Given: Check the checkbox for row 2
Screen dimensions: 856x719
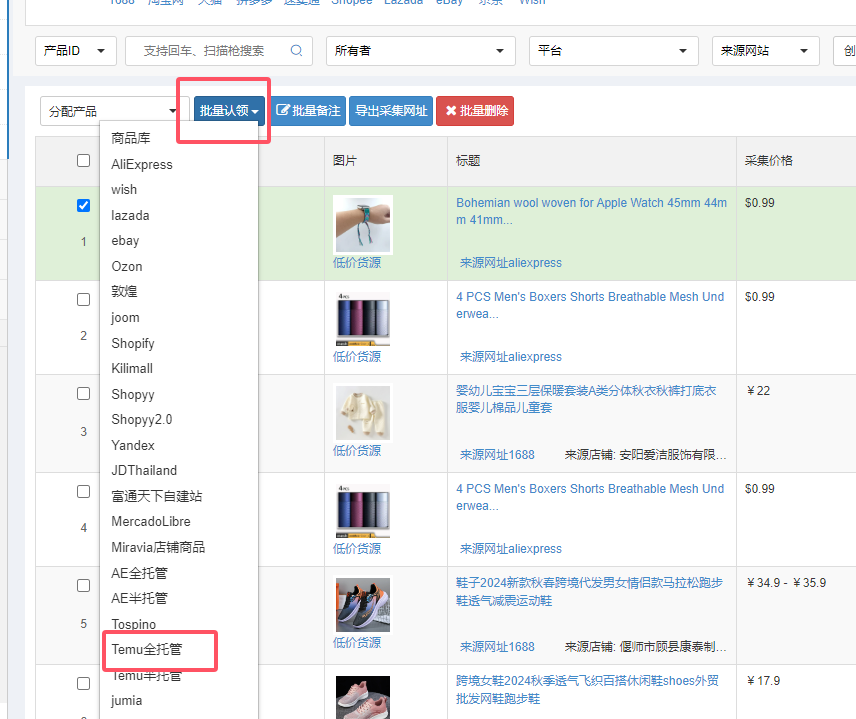Looking at the screenshot, I should pos(84,300).
